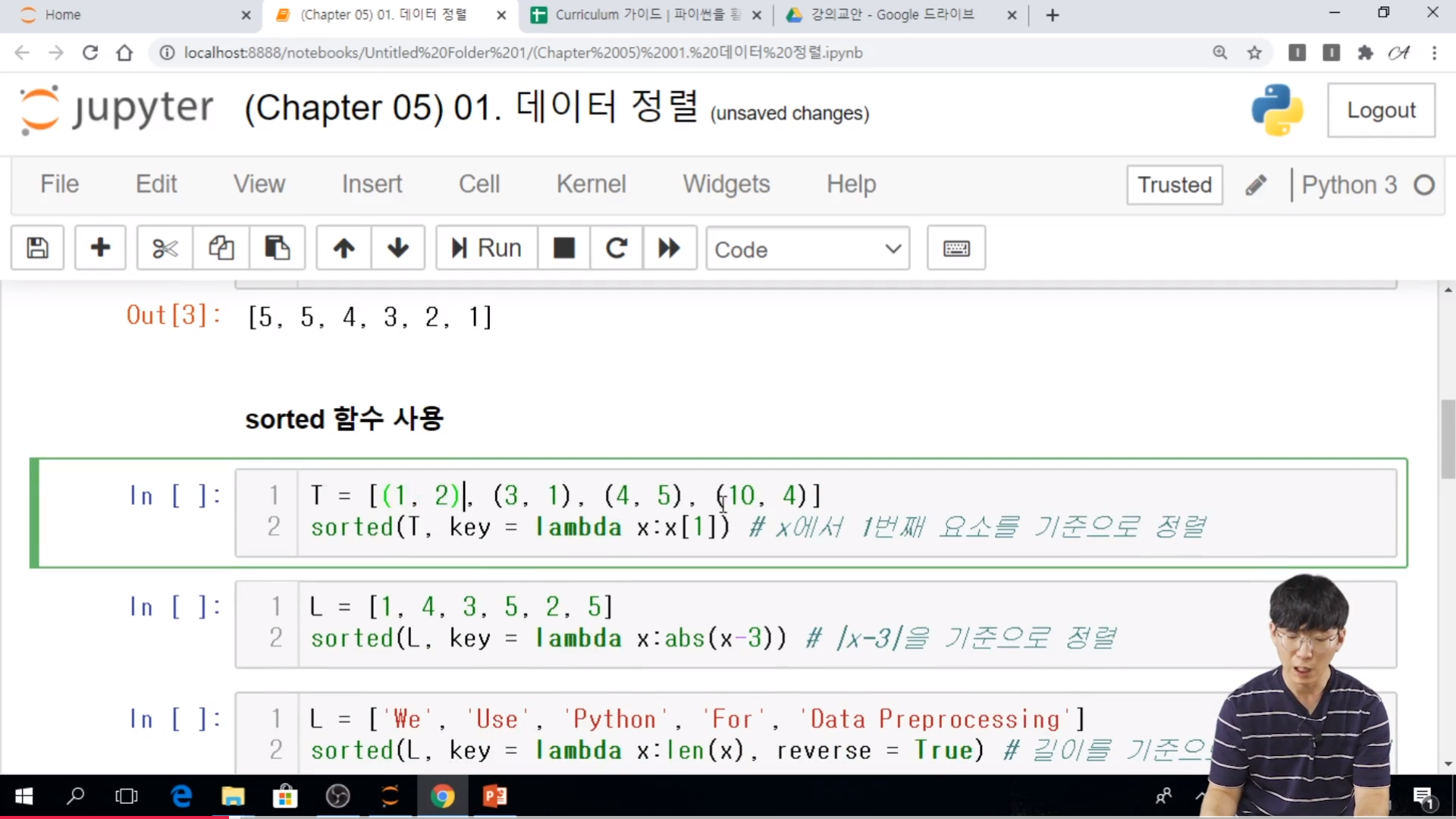
Task: Save the notebook with the floppy disk icon
Action: (37, 248)
